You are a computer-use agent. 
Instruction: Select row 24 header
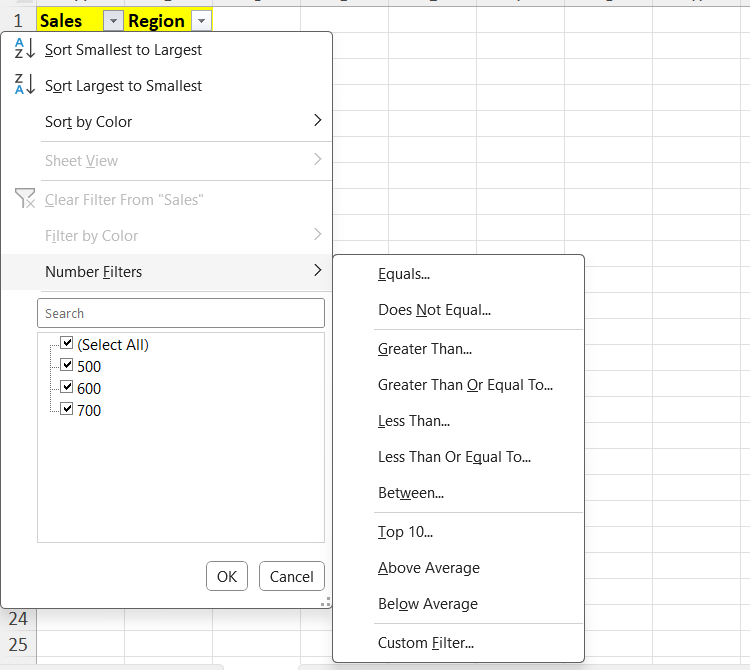(x=18, y=619)
